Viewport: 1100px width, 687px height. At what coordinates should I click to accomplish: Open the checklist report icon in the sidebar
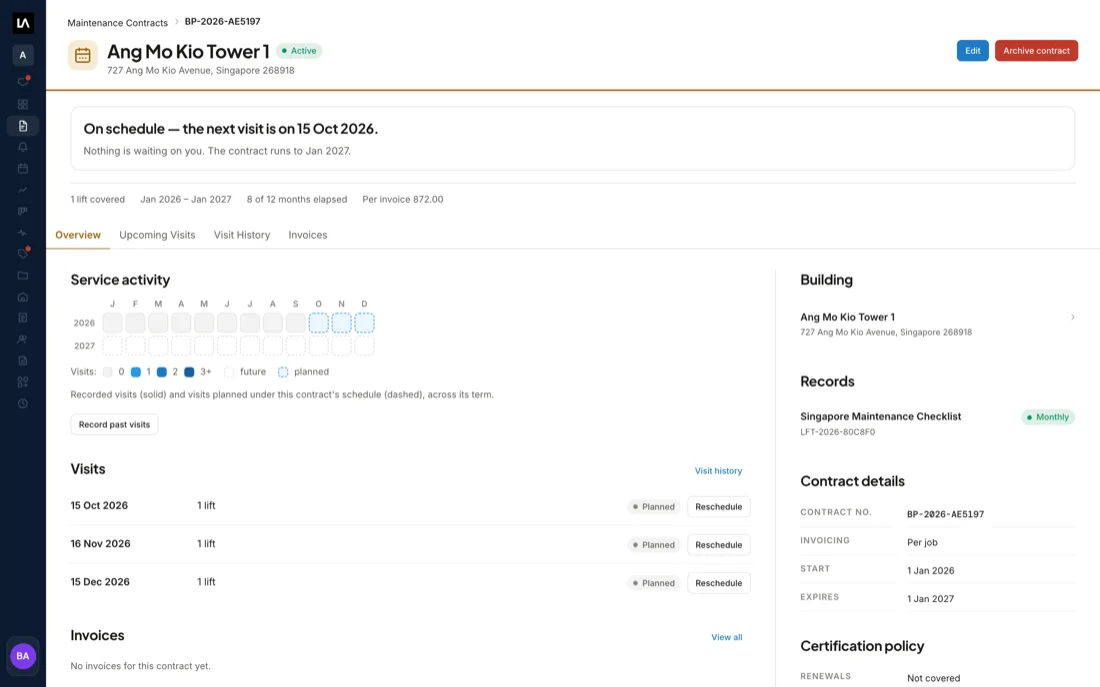pos(22,318)
